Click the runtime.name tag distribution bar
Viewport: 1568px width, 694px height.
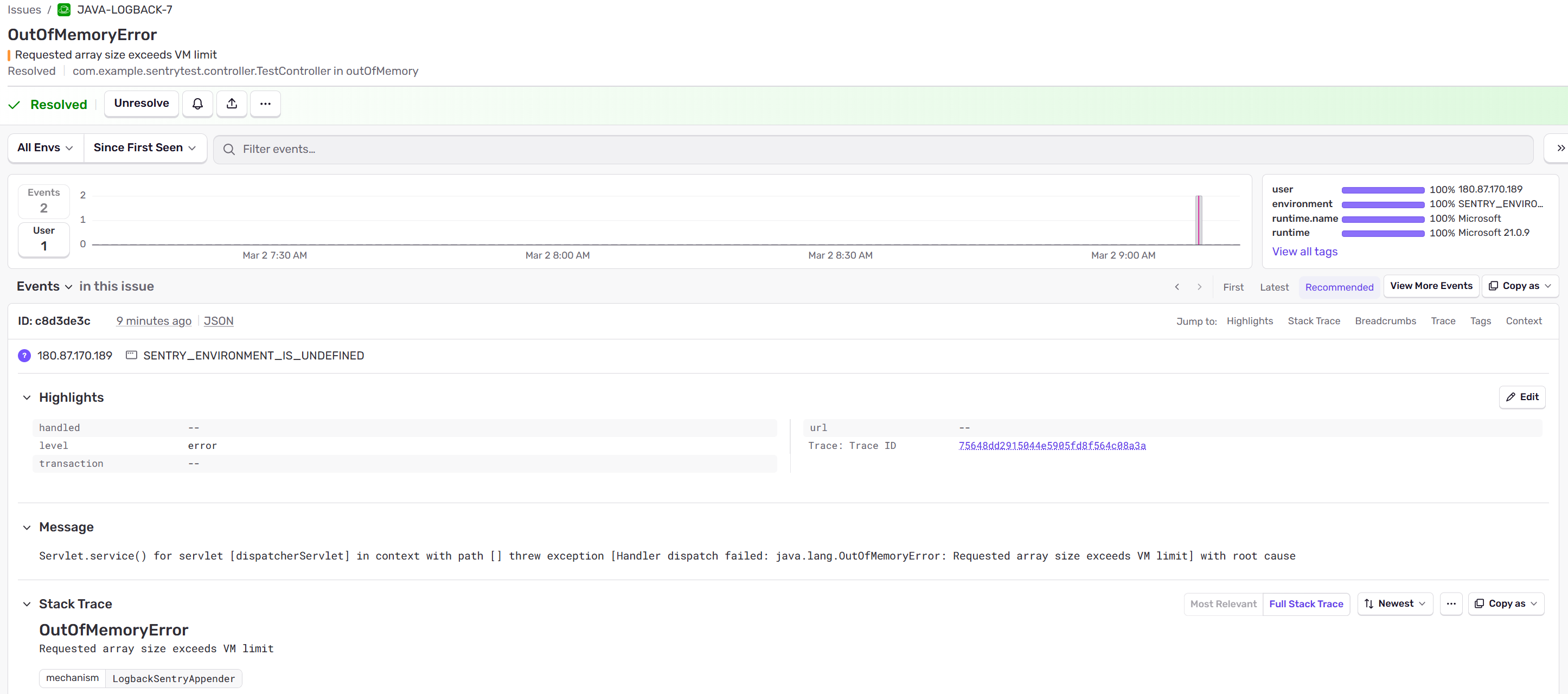(x=1383, y=219)
